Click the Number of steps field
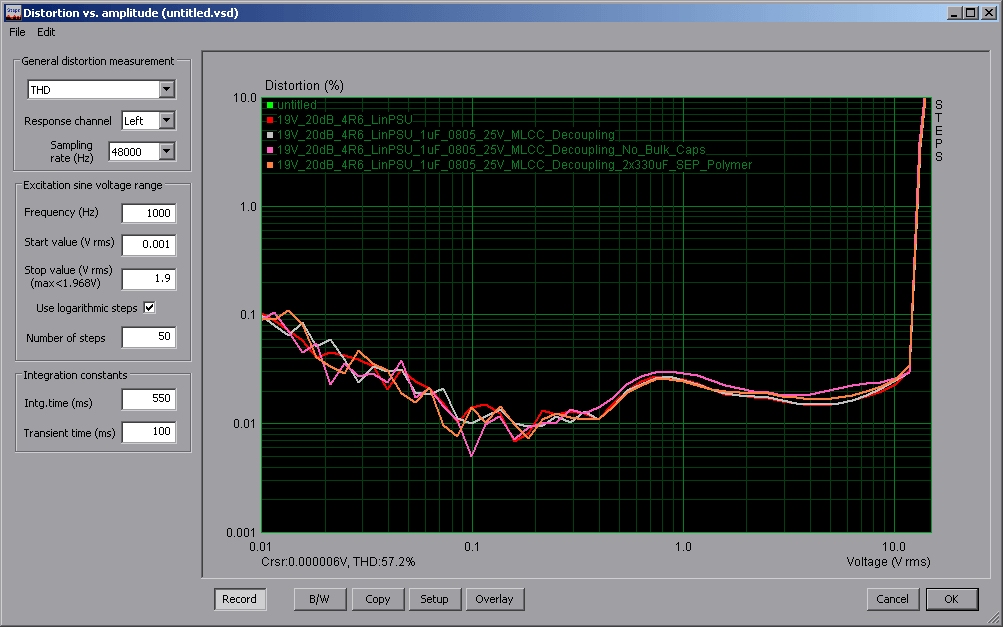This screenshot has height=627, width=1003. (148, 337)
